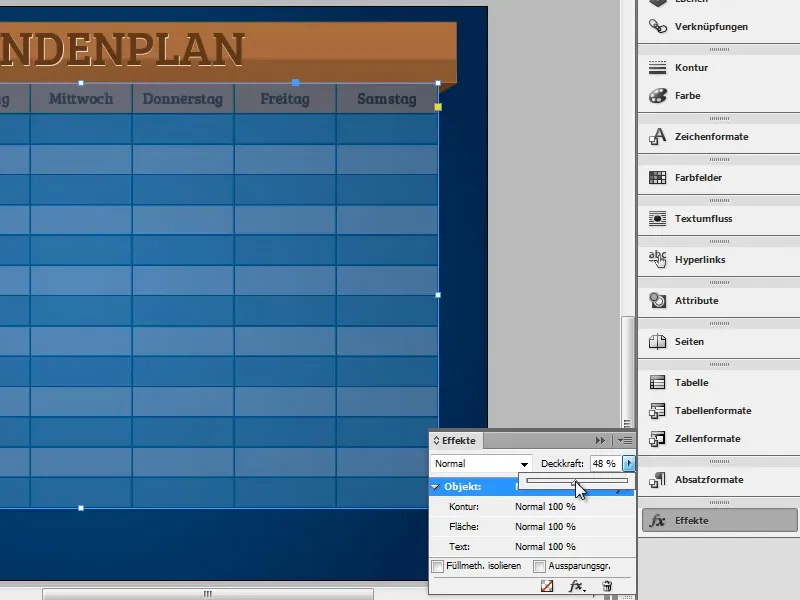
Task: Select the Fläche: Normal 100 % row
Action: coord(532,527)
